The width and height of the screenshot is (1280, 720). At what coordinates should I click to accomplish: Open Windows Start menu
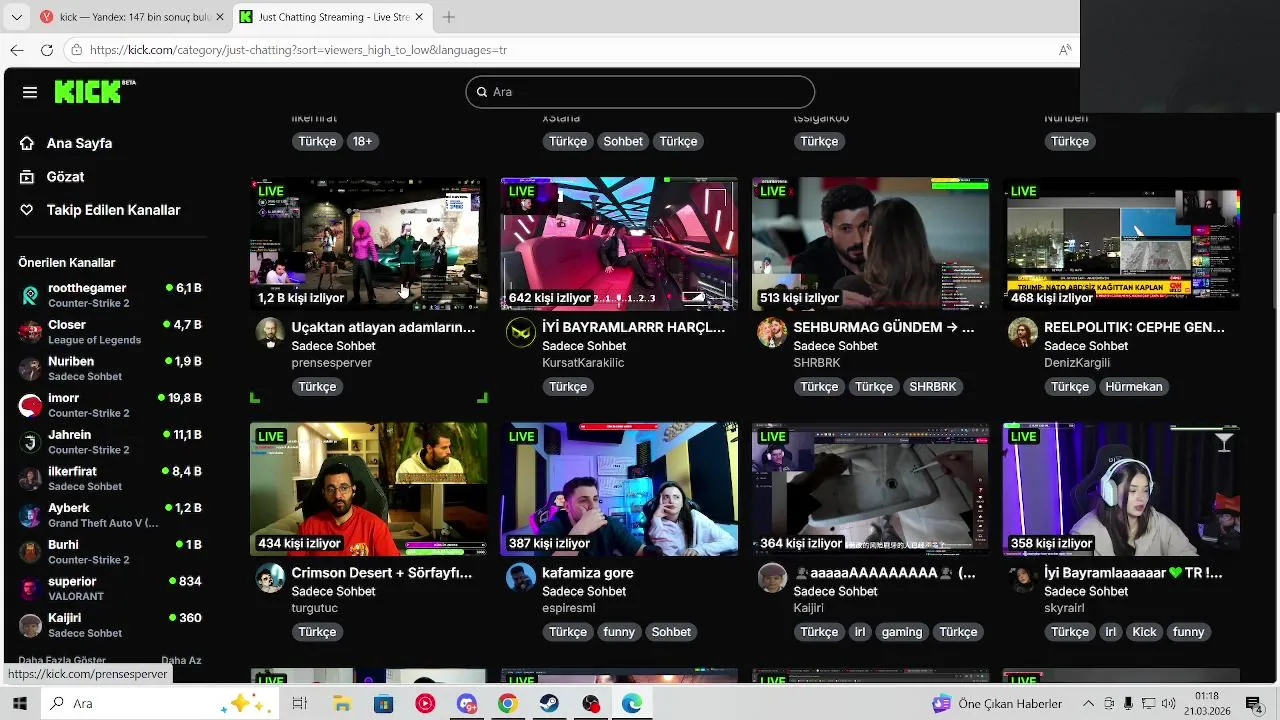click(x=19, y=704)
